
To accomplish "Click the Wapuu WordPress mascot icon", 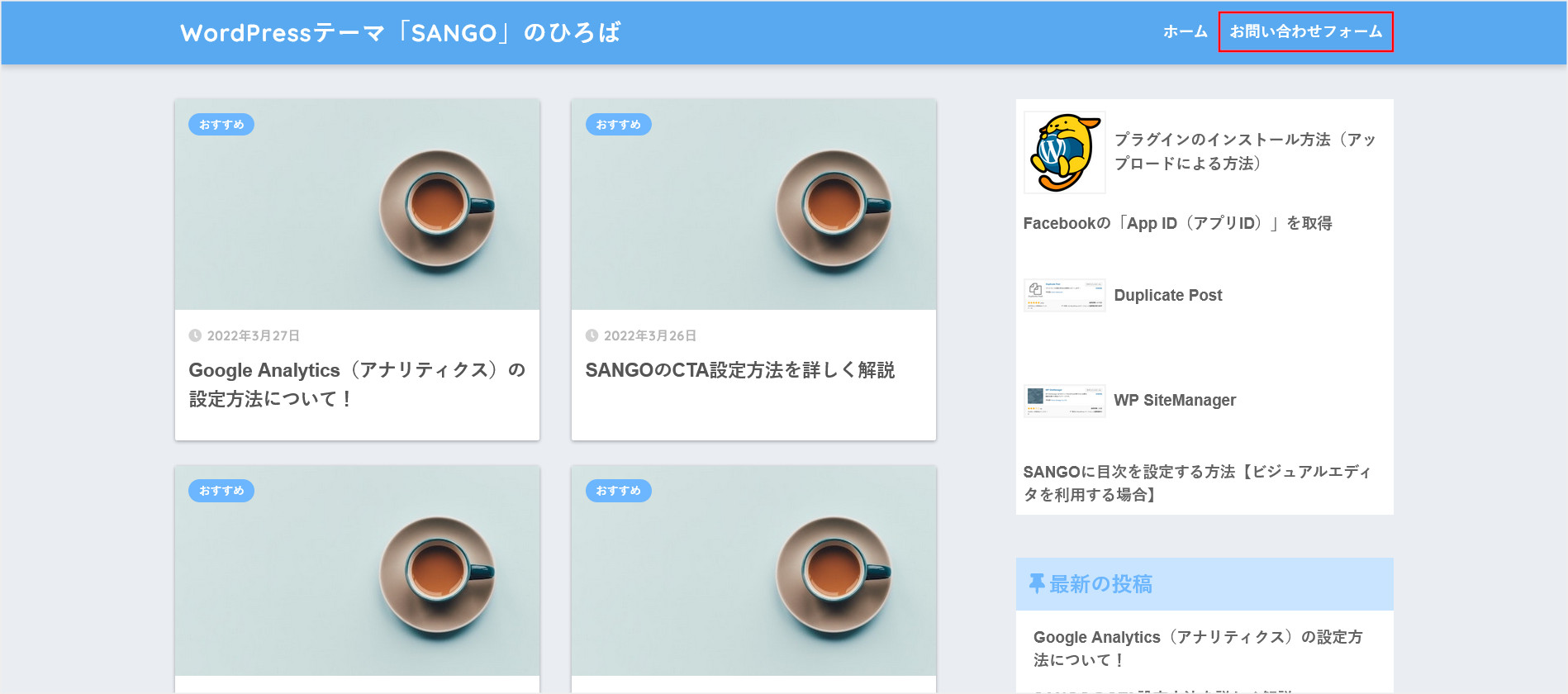I will point(1064,153).
